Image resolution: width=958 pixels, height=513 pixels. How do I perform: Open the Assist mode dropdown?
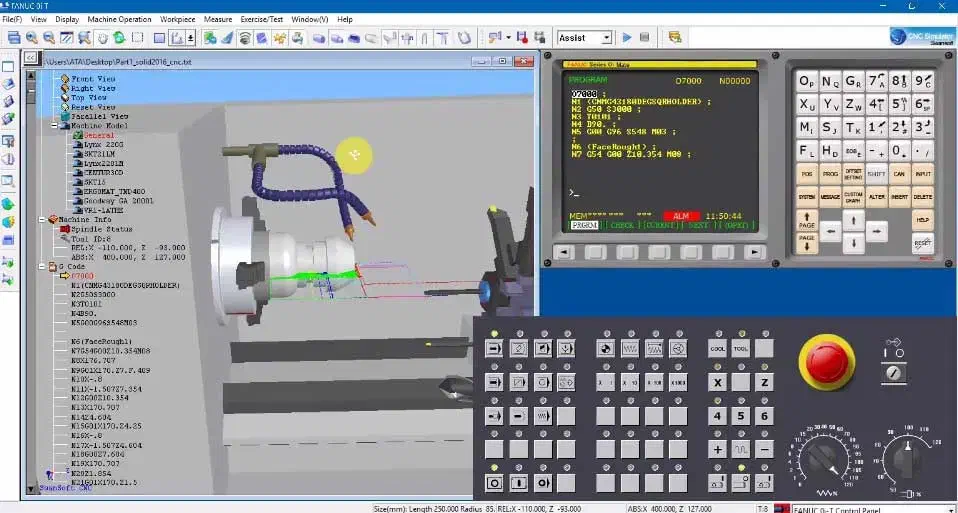click(606, 38)
